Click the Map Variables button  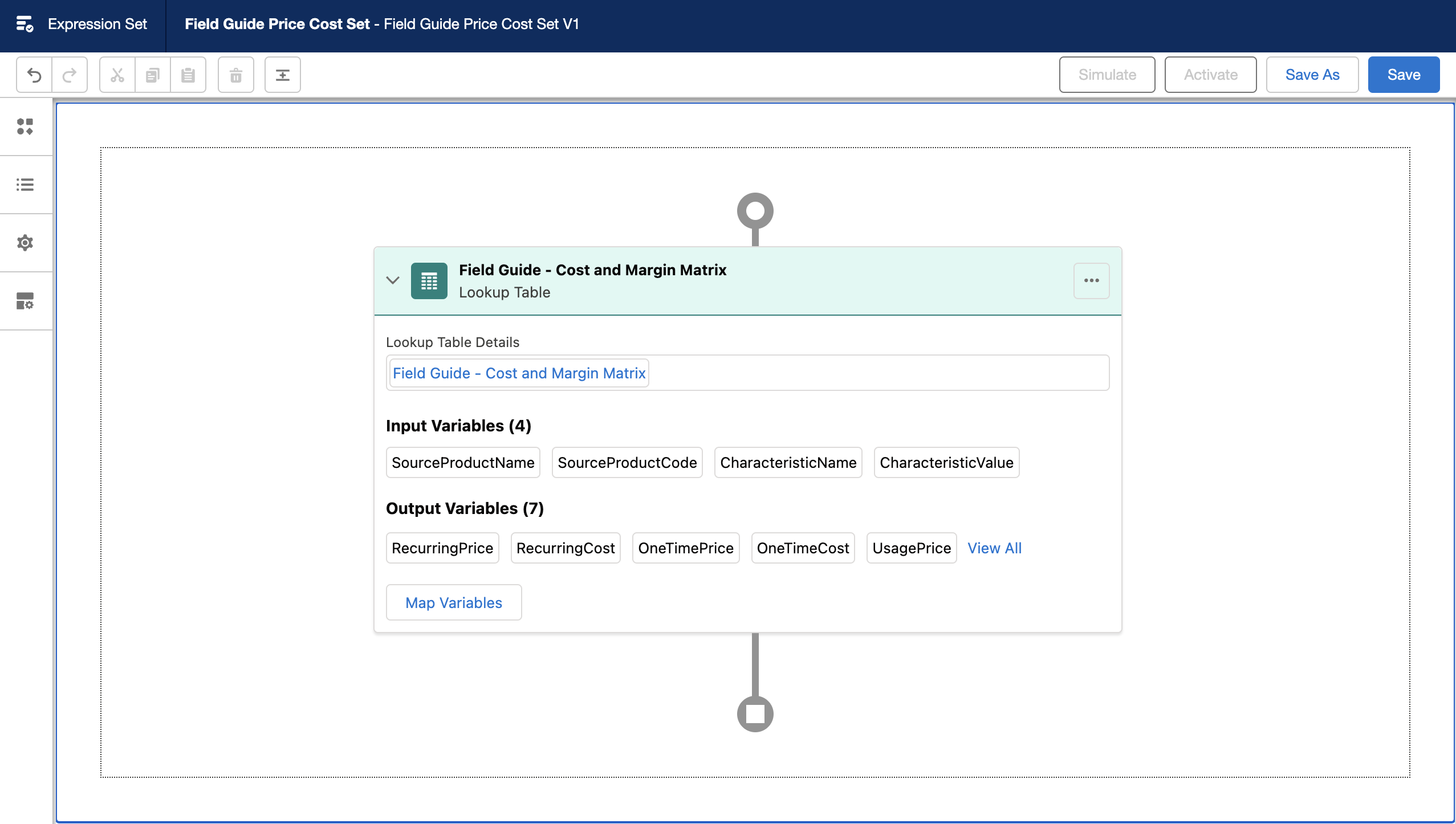coord(452,602)
